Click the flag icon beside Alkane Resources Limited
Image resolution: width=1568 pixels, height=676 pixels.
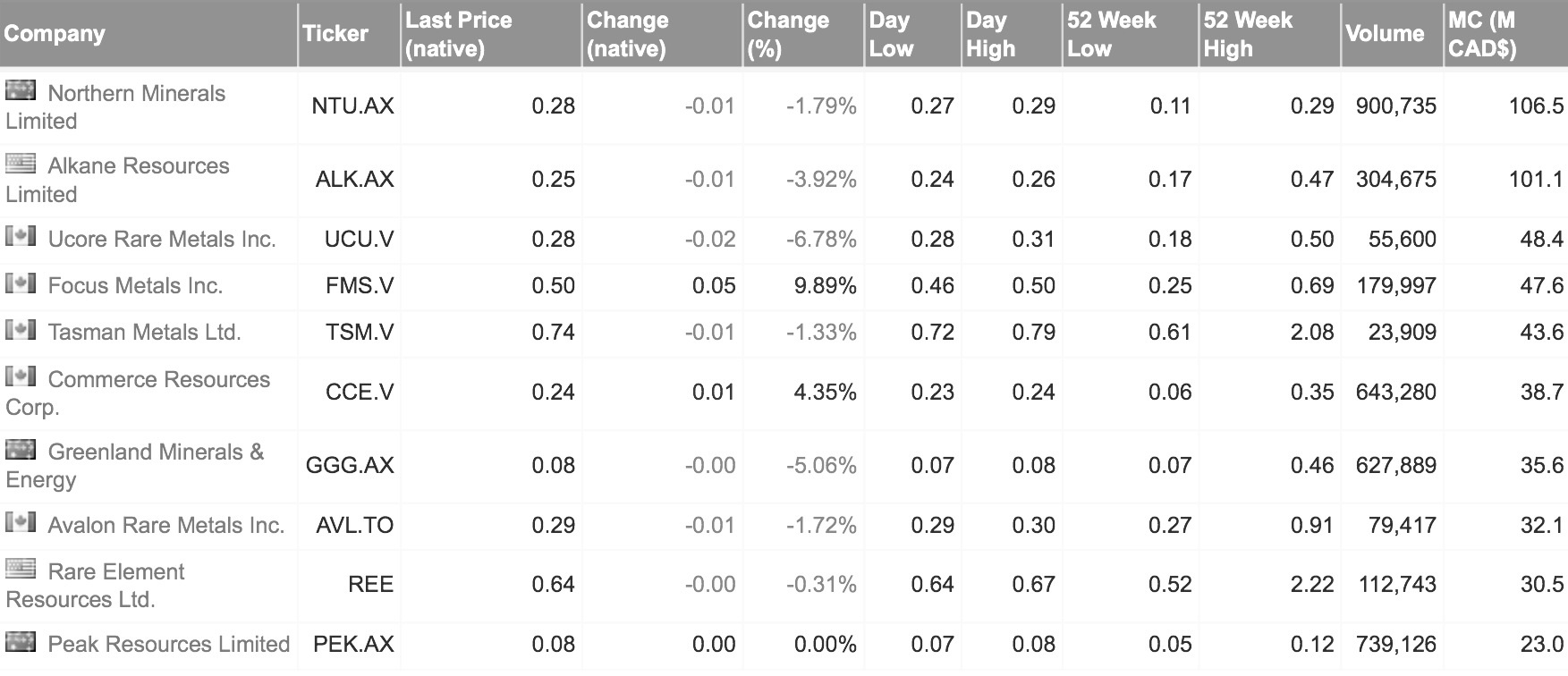pyautogui.click(x=21, y=164)
